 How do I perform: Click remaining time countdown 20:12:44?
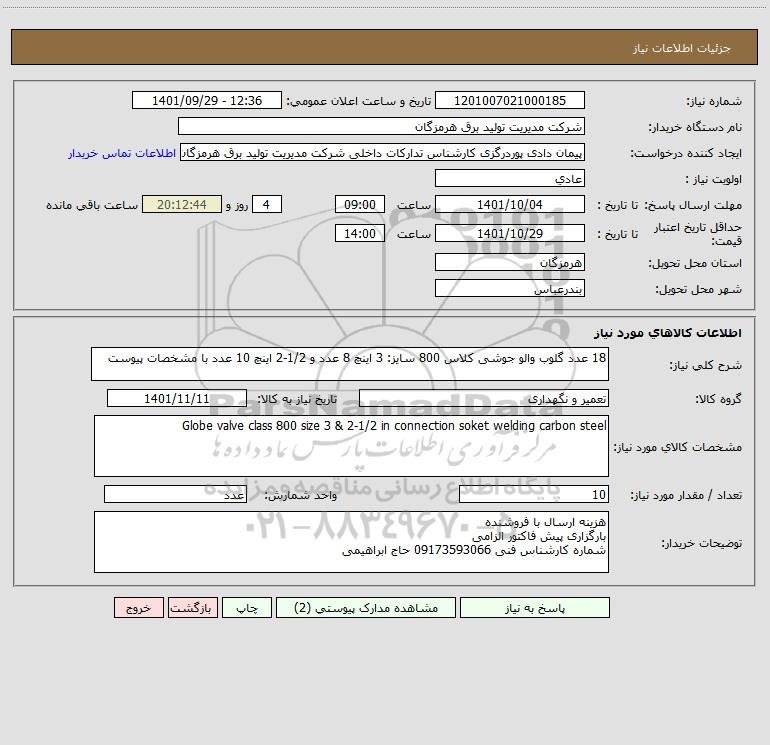pyautogui.click(x=182, y=204)
